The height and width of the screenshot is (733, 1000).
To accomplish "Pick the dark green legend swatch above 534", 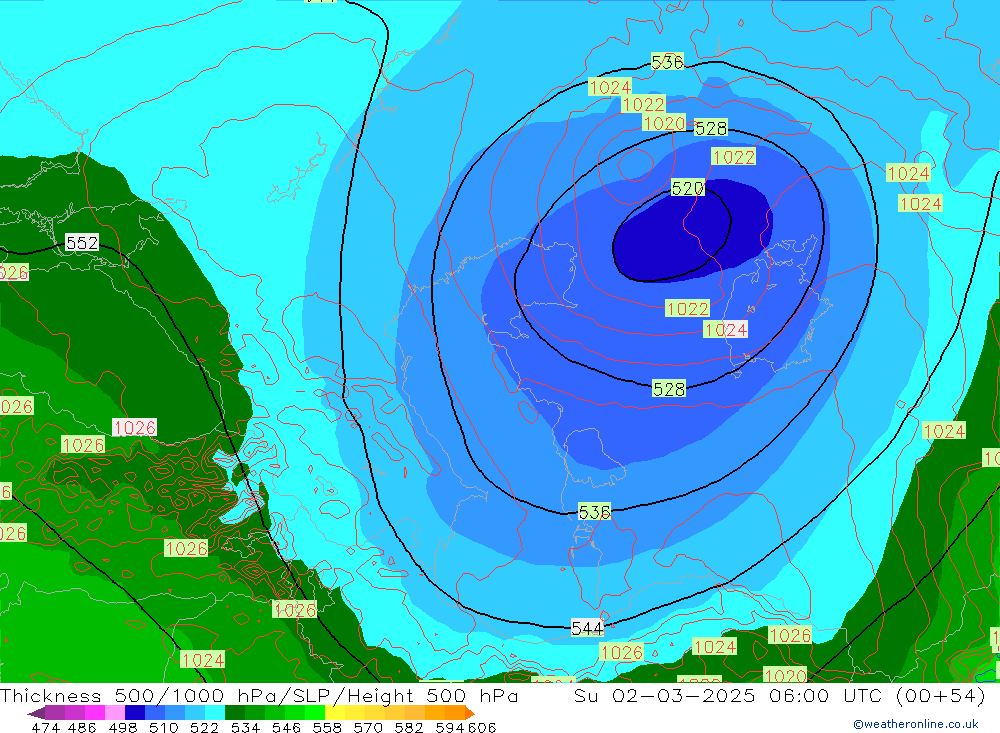I will pyautogui.click(x=235, y=713).
